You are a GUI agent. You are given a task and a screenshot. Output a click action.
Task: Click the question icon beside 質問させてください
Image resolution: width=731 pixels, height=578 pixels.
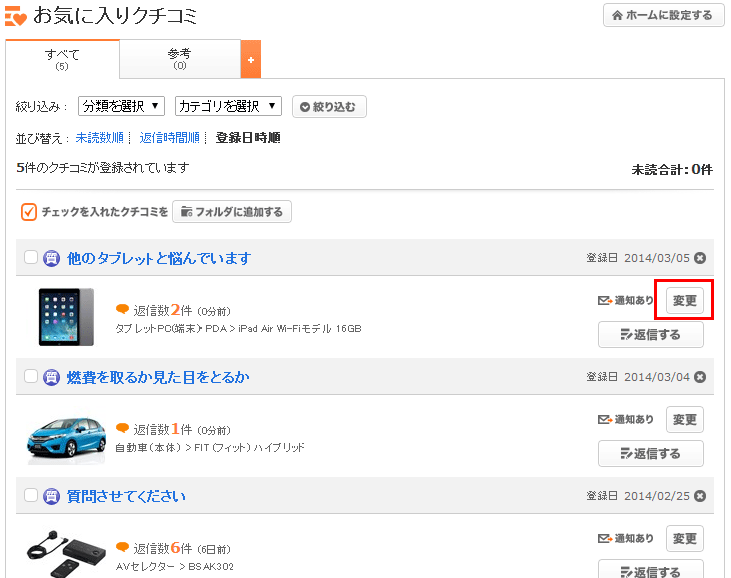(51, 496)
